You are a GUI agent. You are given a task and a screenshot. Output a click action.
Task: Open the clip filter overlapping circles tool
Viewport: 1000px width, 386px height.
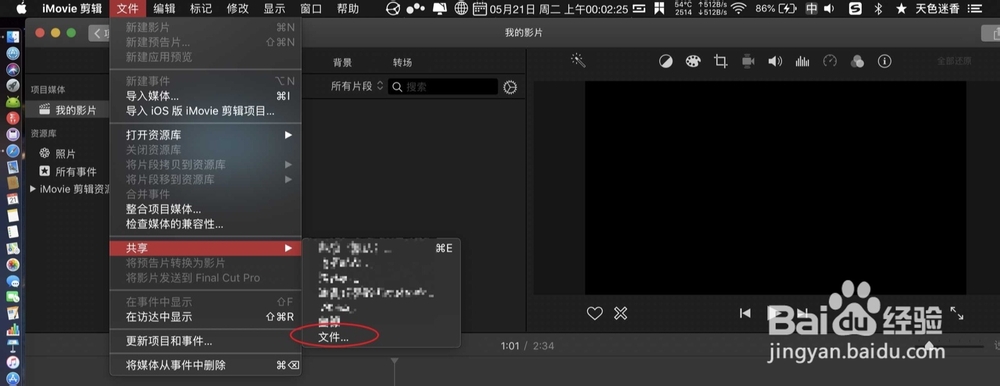pyautogui.click(x=857, y=61)
